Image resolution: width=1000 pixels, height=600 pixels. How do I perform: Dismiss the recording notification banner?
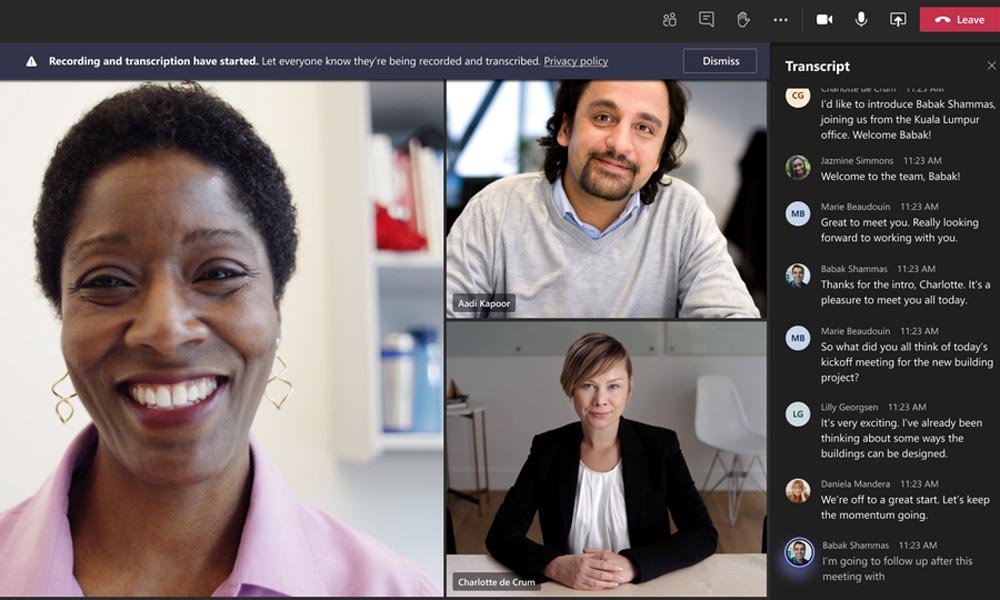tap(720, 61)
